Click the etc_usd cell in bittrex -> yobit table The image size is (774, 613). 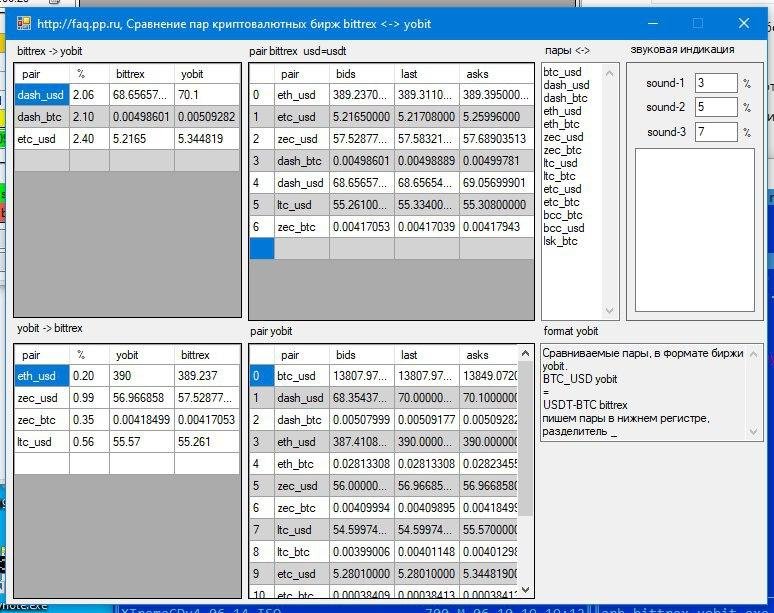[x=42, y=139]
